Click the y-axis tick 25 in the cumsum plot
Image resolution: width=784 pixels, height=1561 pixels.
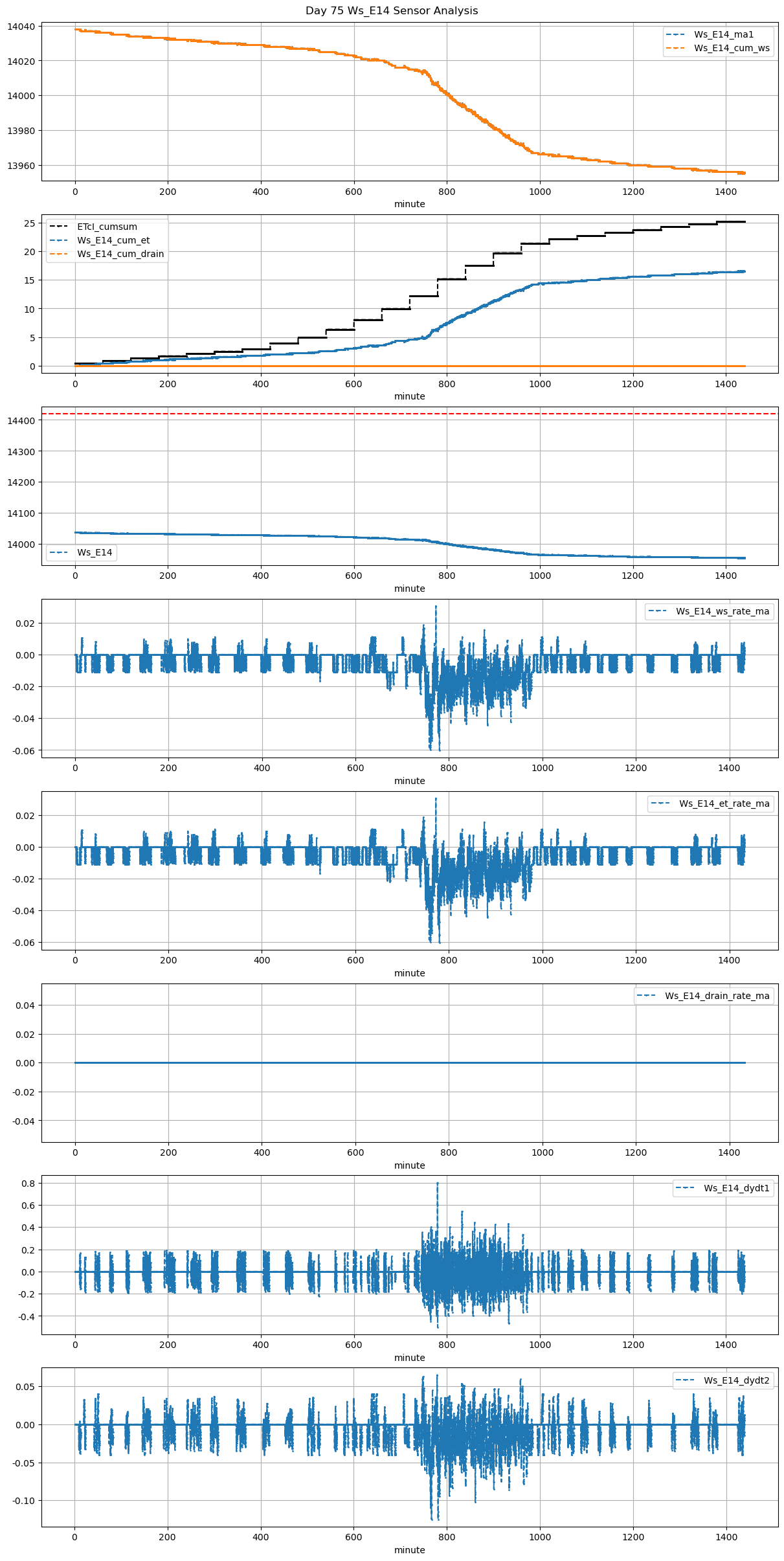point(29,223)
